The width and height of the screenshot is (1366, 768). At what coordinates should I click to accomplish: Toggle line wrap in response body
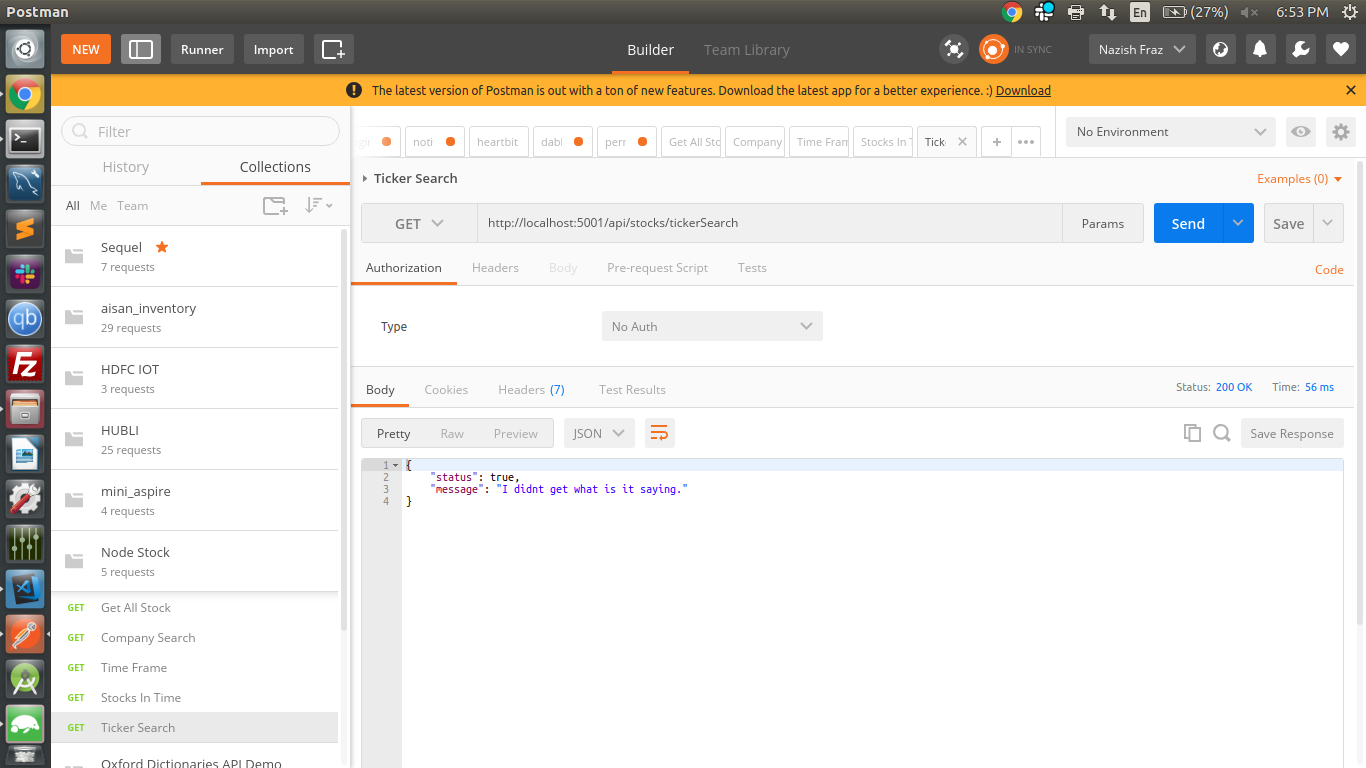pyautogui.click(x=659, y=433)
